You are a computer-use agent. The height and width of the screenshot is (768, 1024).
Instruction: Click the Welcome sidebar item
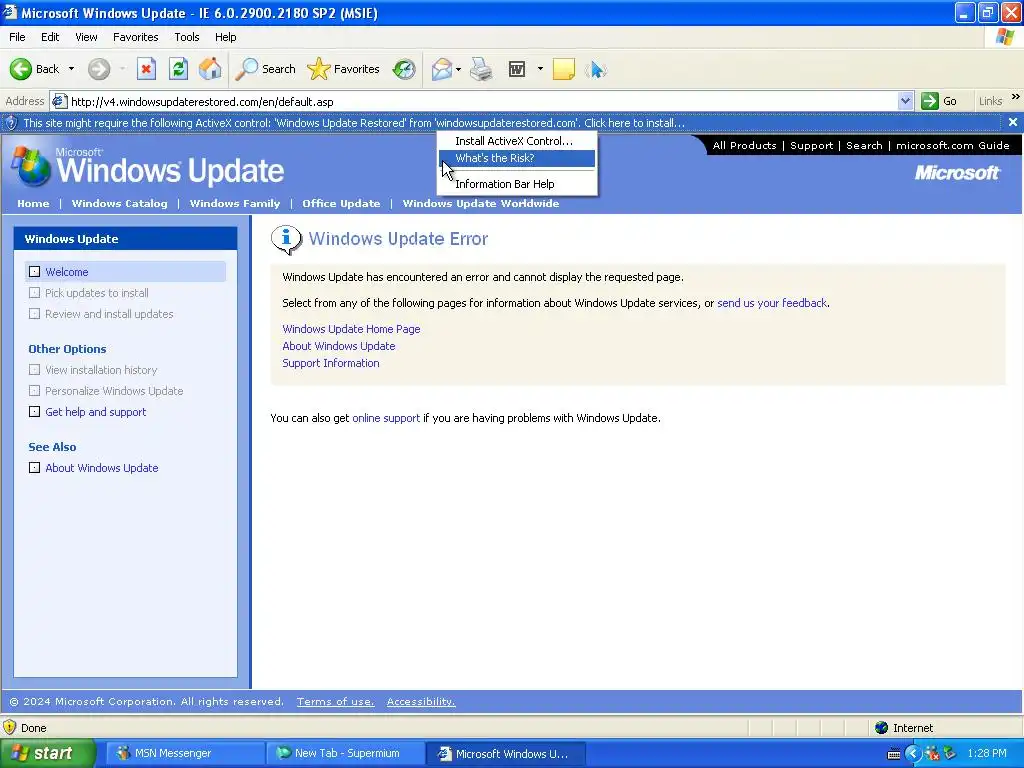tap(125, 272)
